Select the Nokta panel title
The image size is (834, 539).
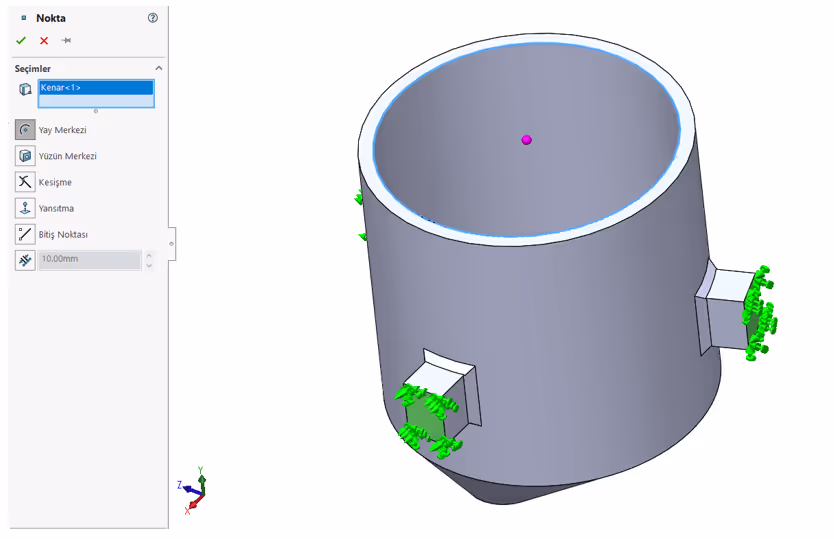point(51,18)
